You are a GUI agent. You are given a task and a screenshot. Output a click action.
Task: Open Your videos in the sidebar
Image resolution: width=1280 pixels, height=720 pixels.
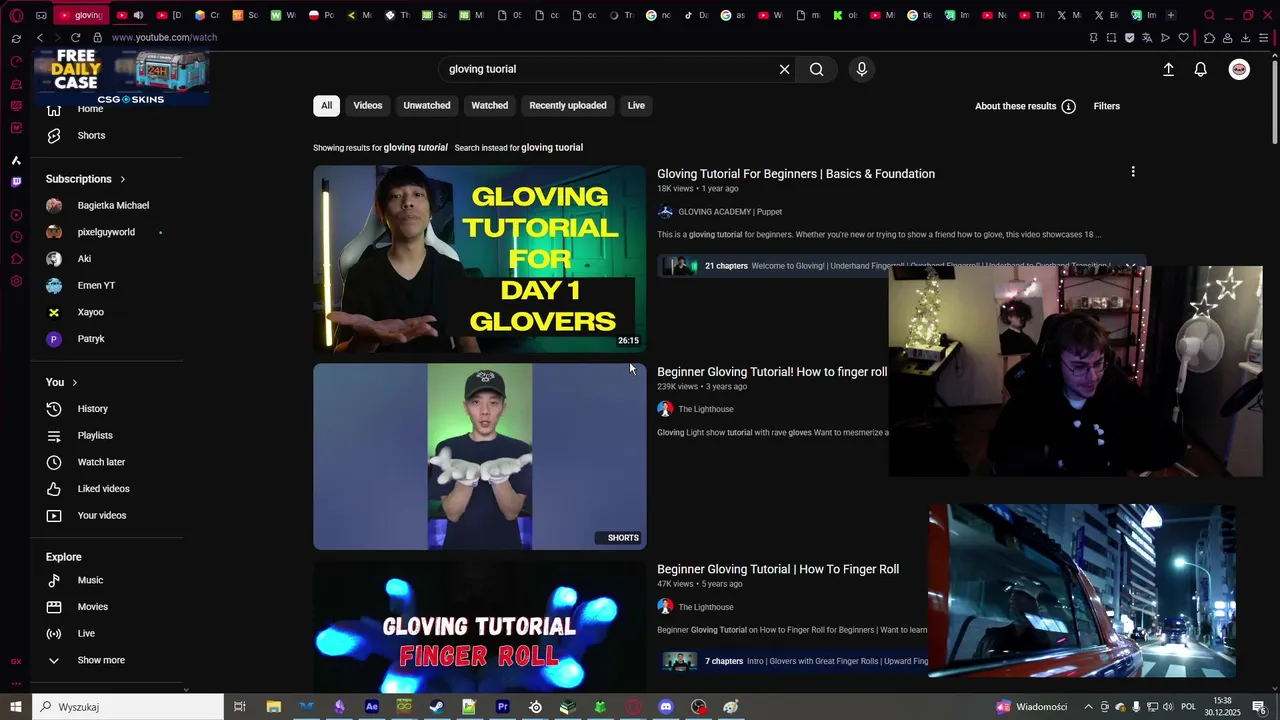point(101,515)
